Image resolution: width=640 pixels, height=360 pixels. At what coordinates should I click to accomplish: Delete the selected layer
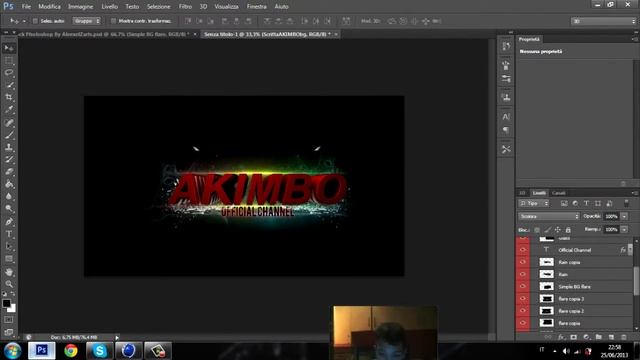(624, 337)
